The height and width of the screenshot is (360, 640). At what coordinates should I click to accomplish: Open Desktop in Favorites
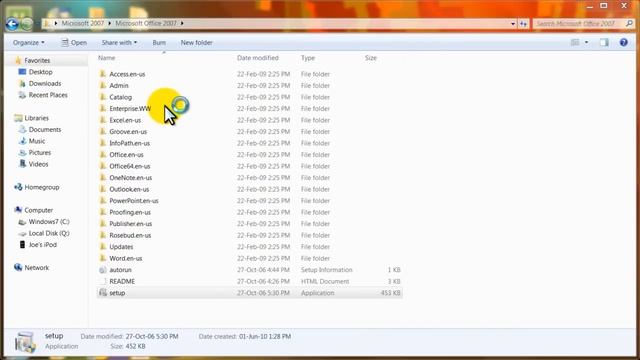pos(40,72)
